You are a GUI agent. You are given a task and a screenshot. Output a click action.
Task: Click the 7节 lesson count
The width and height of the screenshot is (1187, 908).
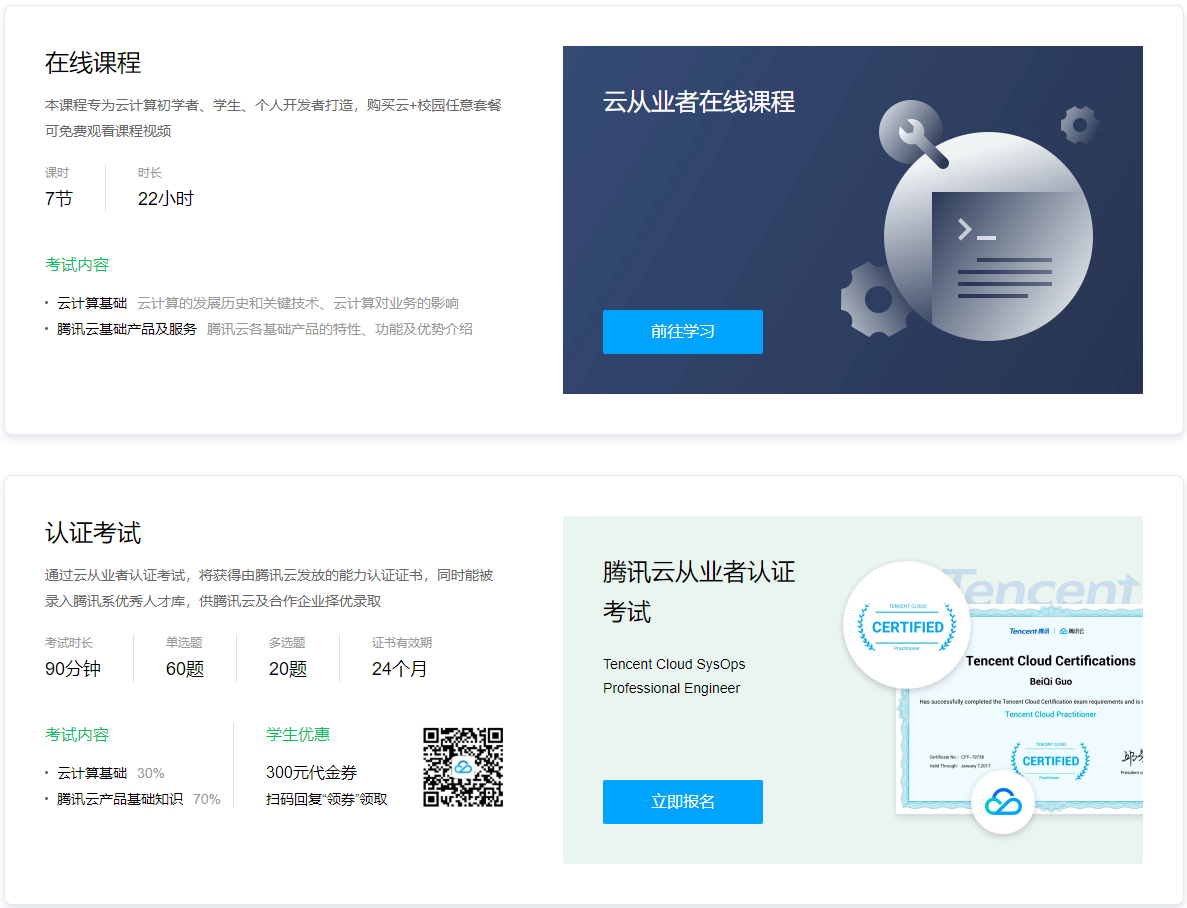59,198
